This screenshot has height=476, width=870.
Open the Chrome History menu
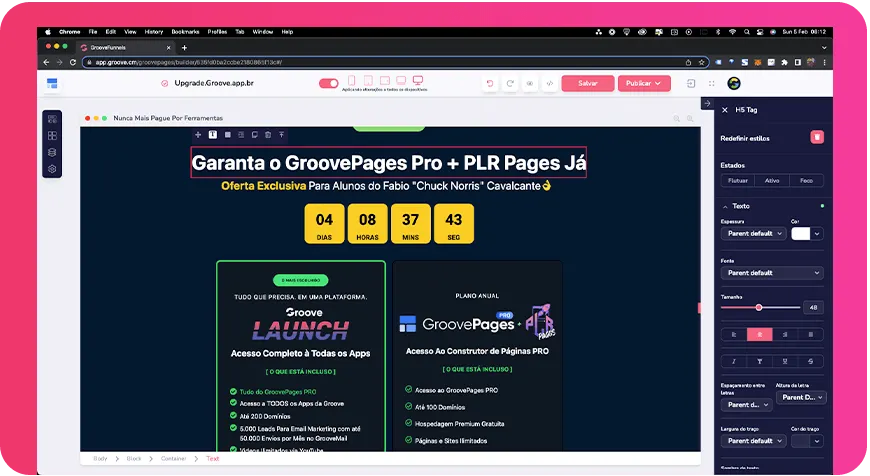[154, 32]
